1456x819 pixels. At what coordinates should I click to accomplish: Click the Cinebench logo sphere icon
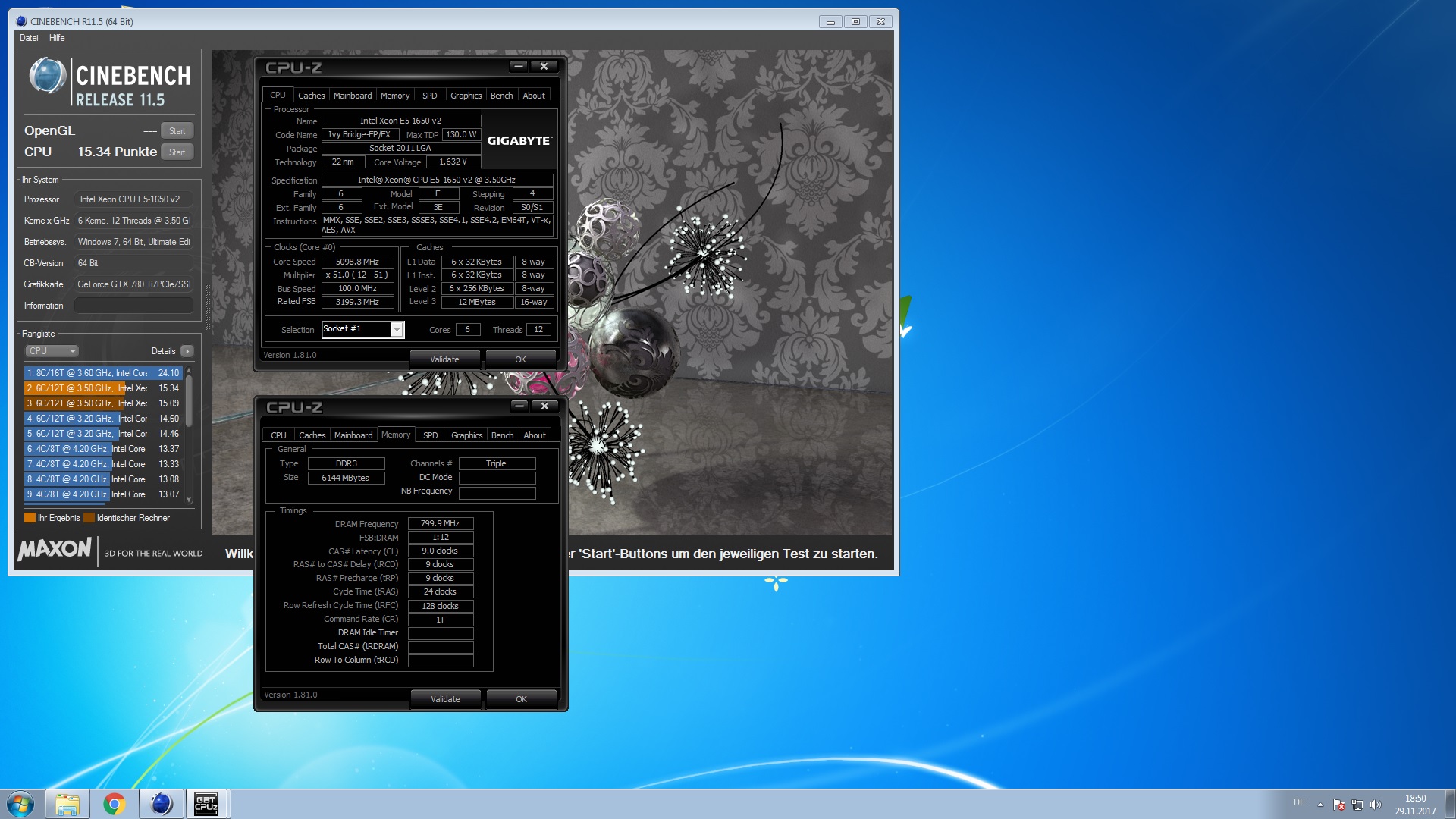tap(47, 76)
